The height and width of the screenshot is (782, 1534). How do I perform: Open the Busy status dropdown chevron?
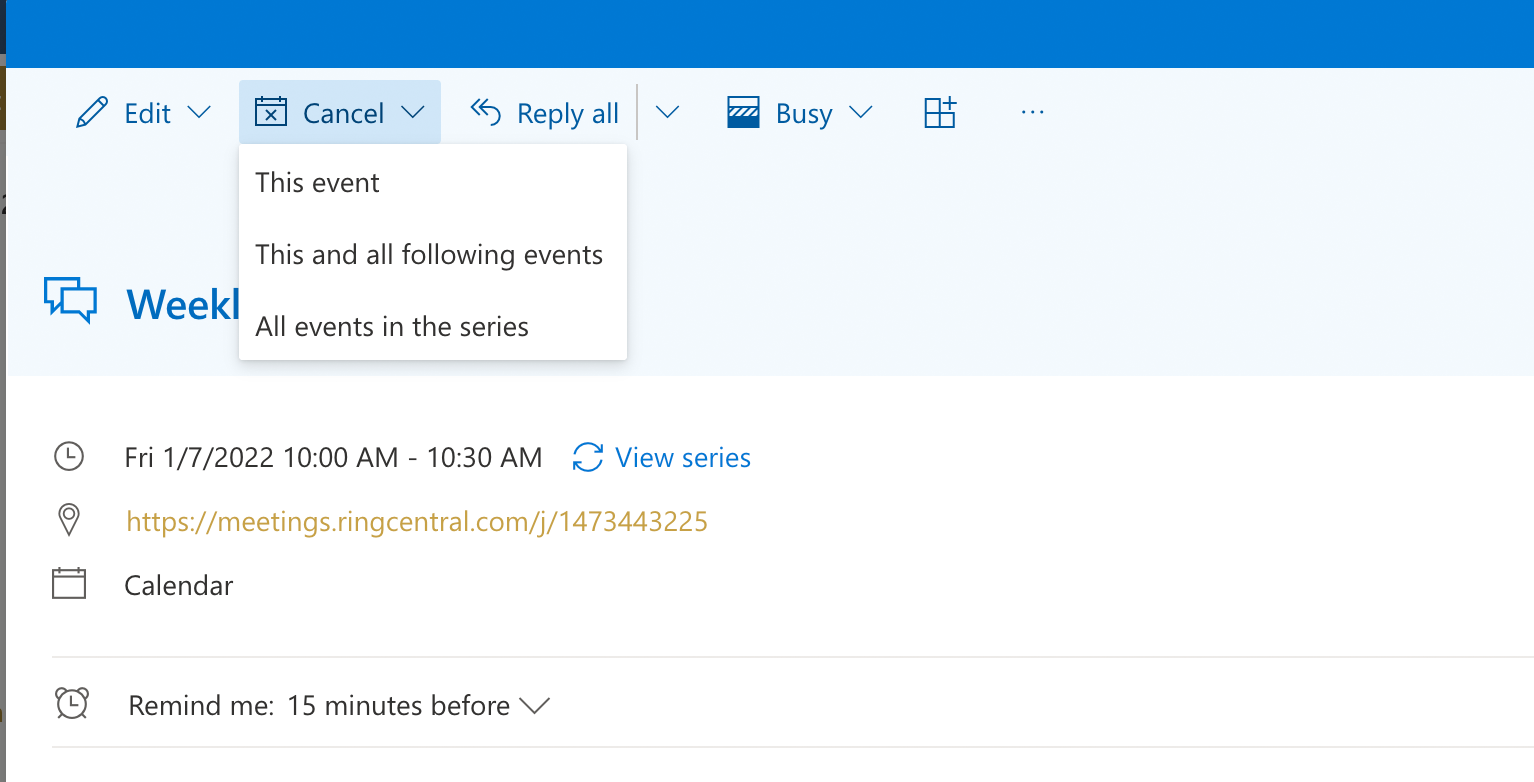860,112
